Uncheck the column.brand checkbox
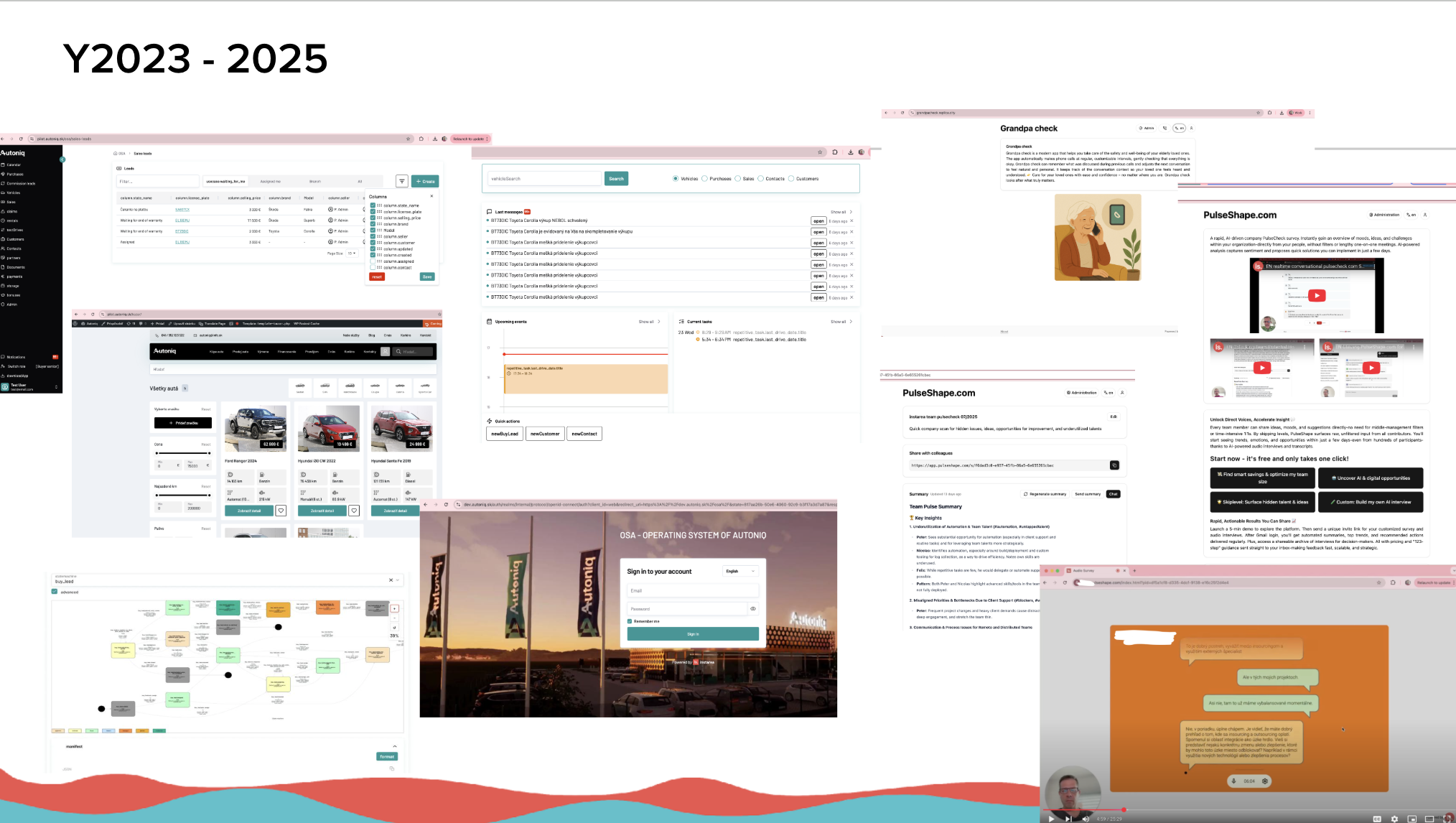The width and height of the screenshot is (1456, 823). [x=373, y=224]
